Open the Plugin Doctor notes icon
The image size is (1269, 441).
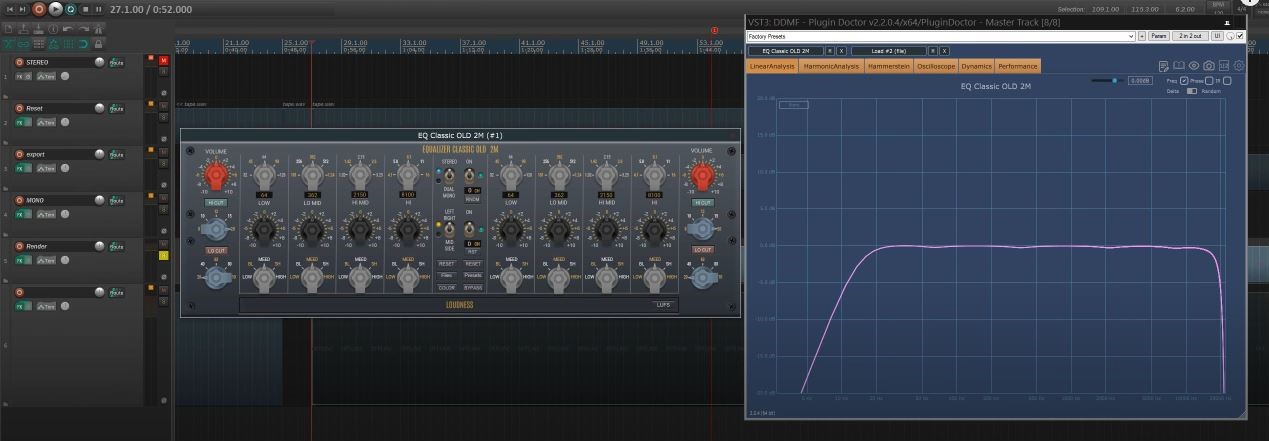(x=1163, y=66)
